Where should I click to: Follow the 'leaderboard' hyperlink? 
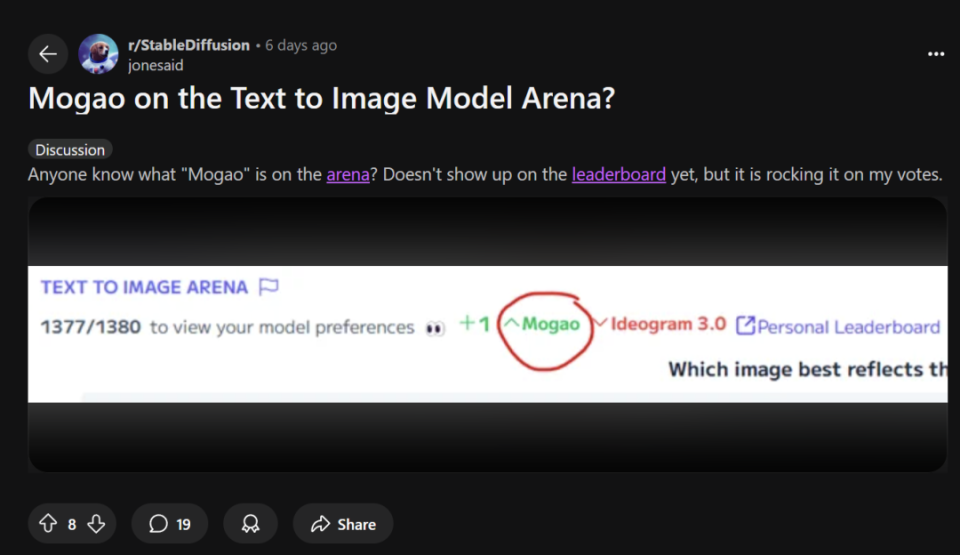[618, 175]
